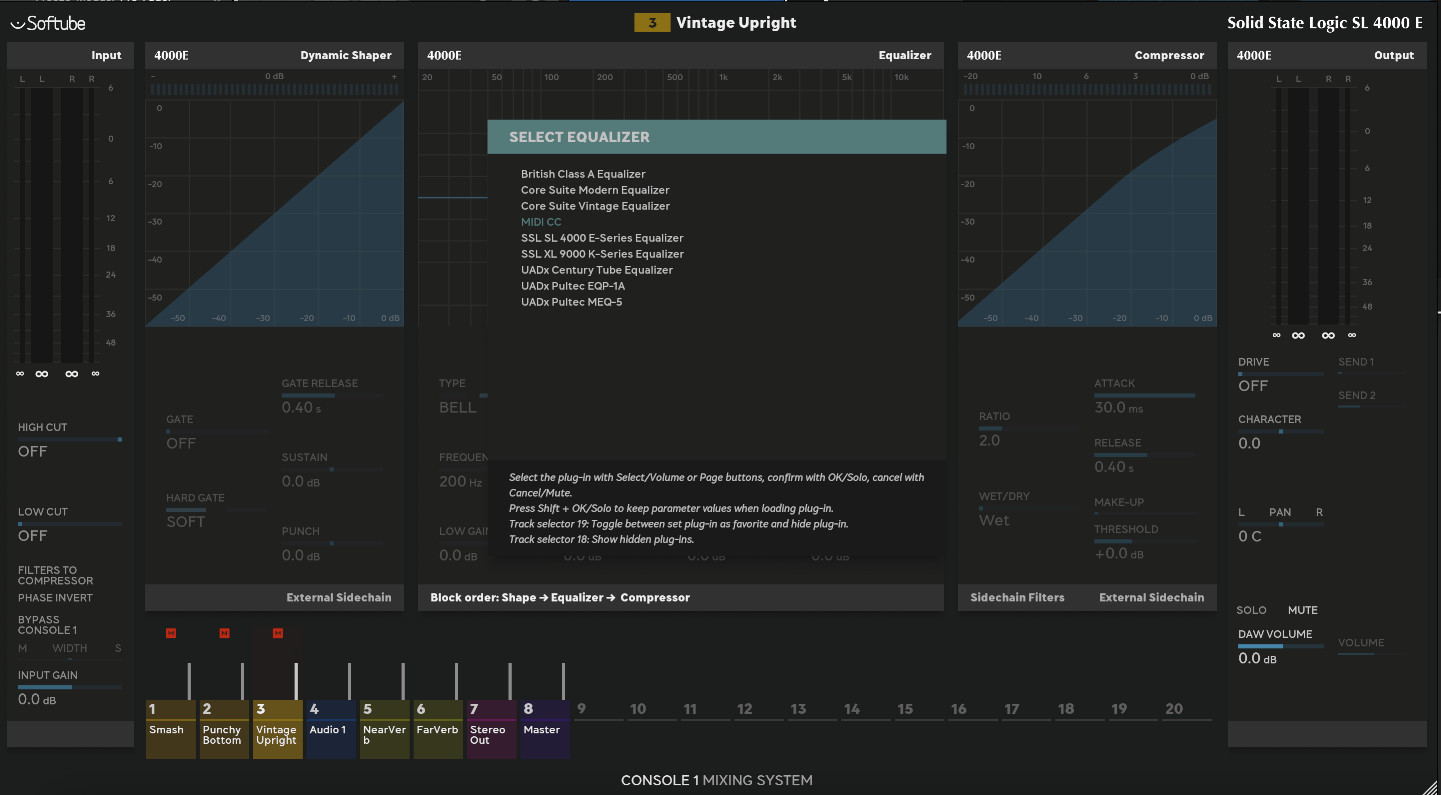Click the mute indicator above Vintage Upright track

pos(278,632)
